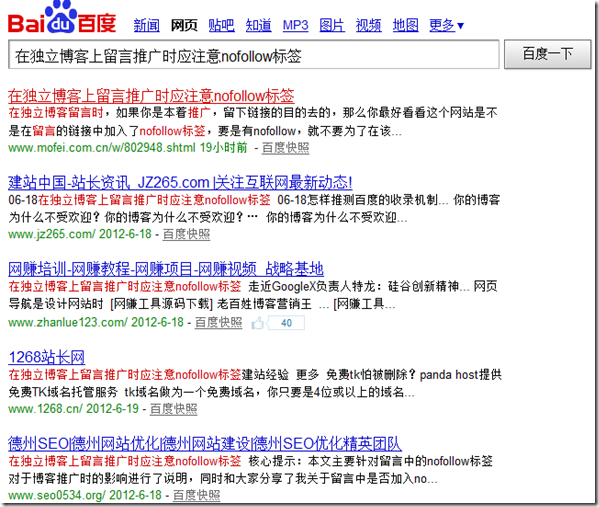Expand the 更多 dropdown menu

pos(446,25)
